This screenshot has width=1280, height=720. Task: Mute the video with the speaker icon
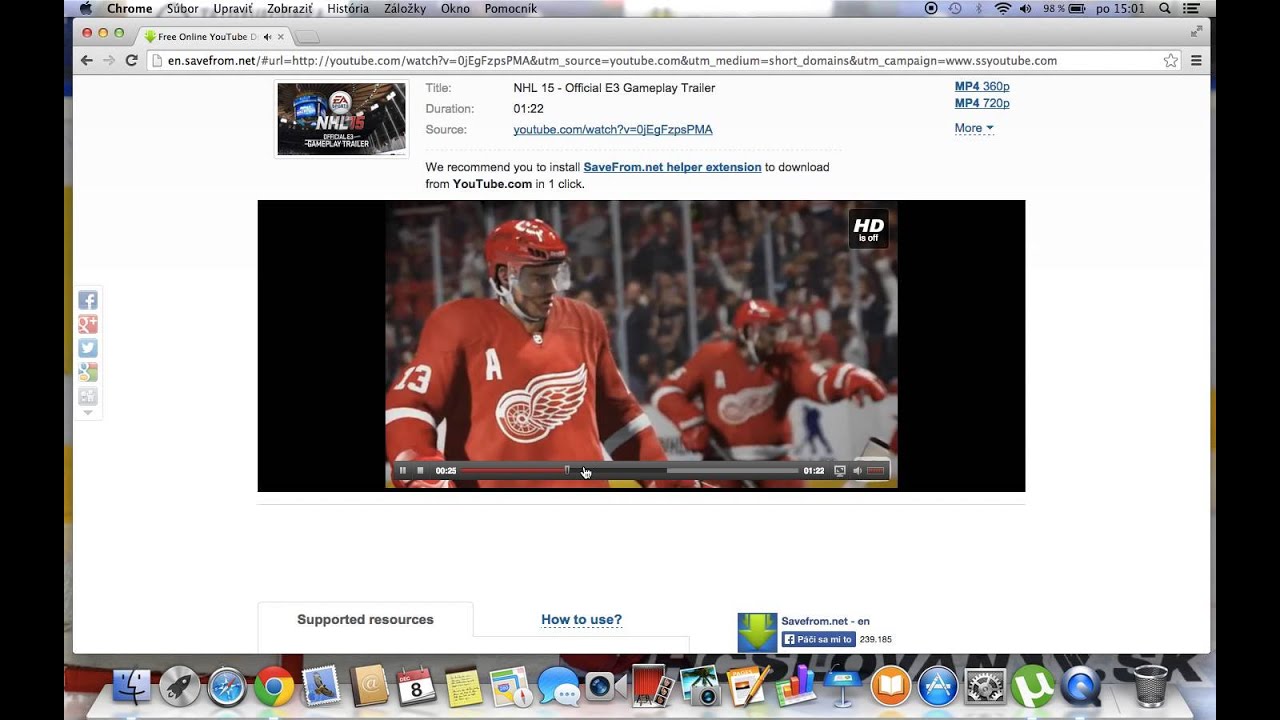click(x=857, y=471)
